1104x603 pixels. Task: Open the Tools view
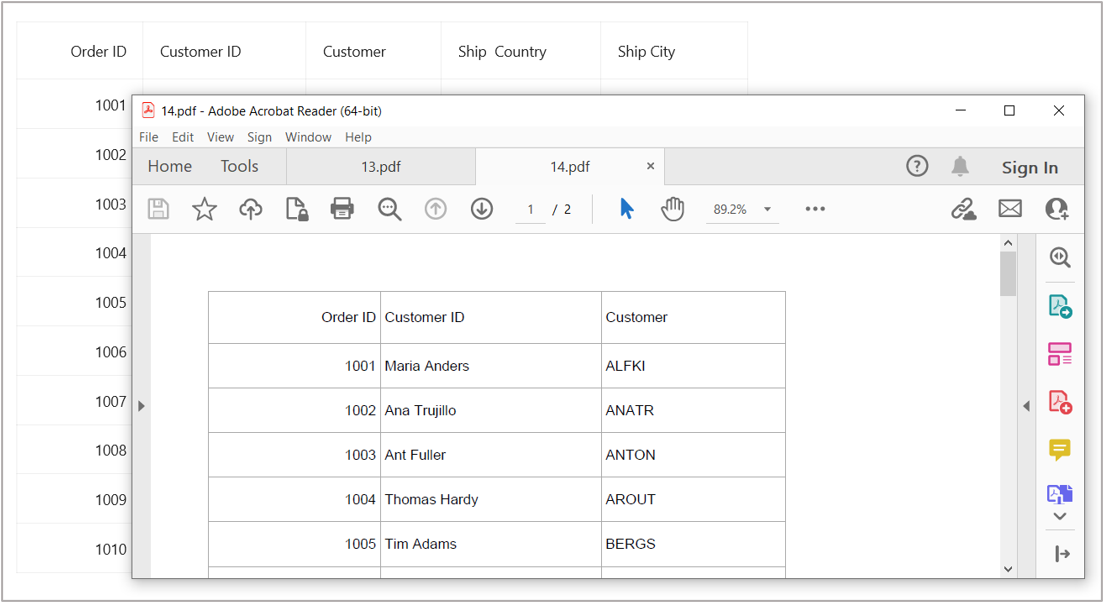pyautogui.click(x=239, y=166)
